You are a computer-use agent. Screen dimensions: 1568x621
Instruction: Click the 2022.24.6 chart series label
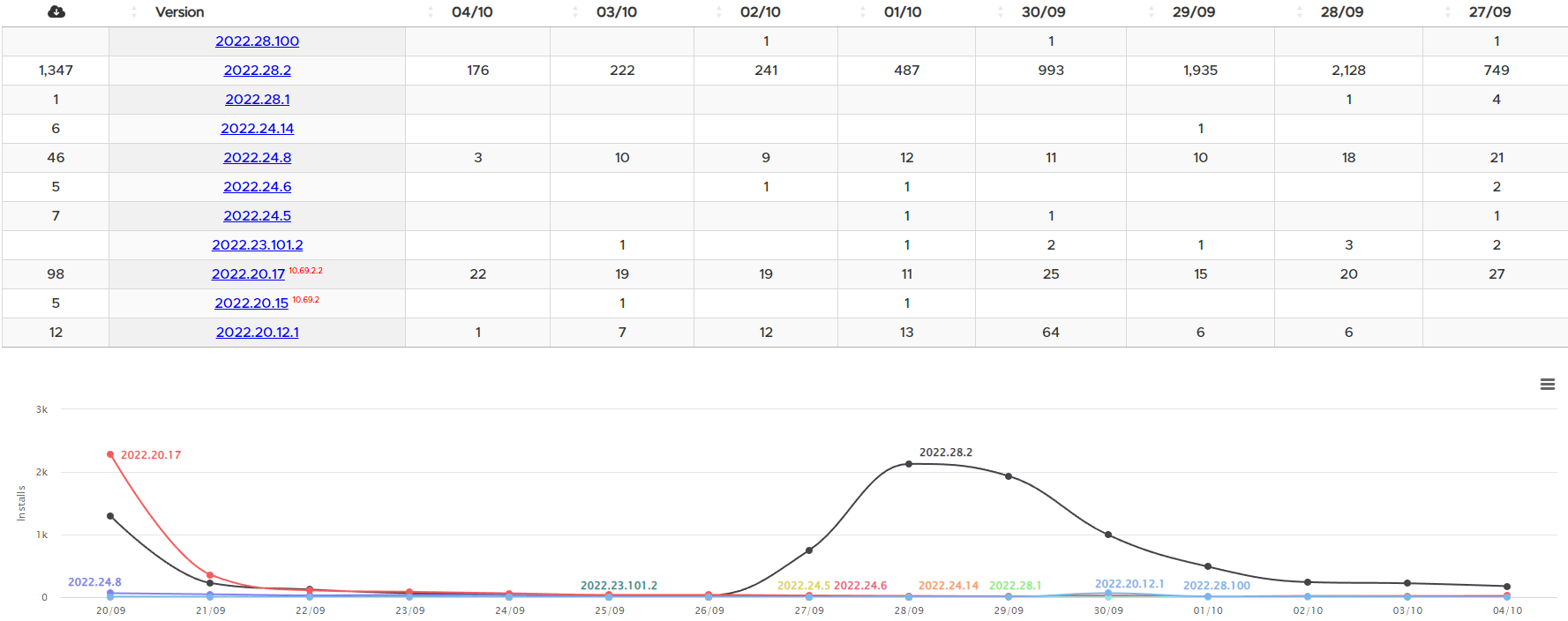pyautogui.click(x=860, y=586)
